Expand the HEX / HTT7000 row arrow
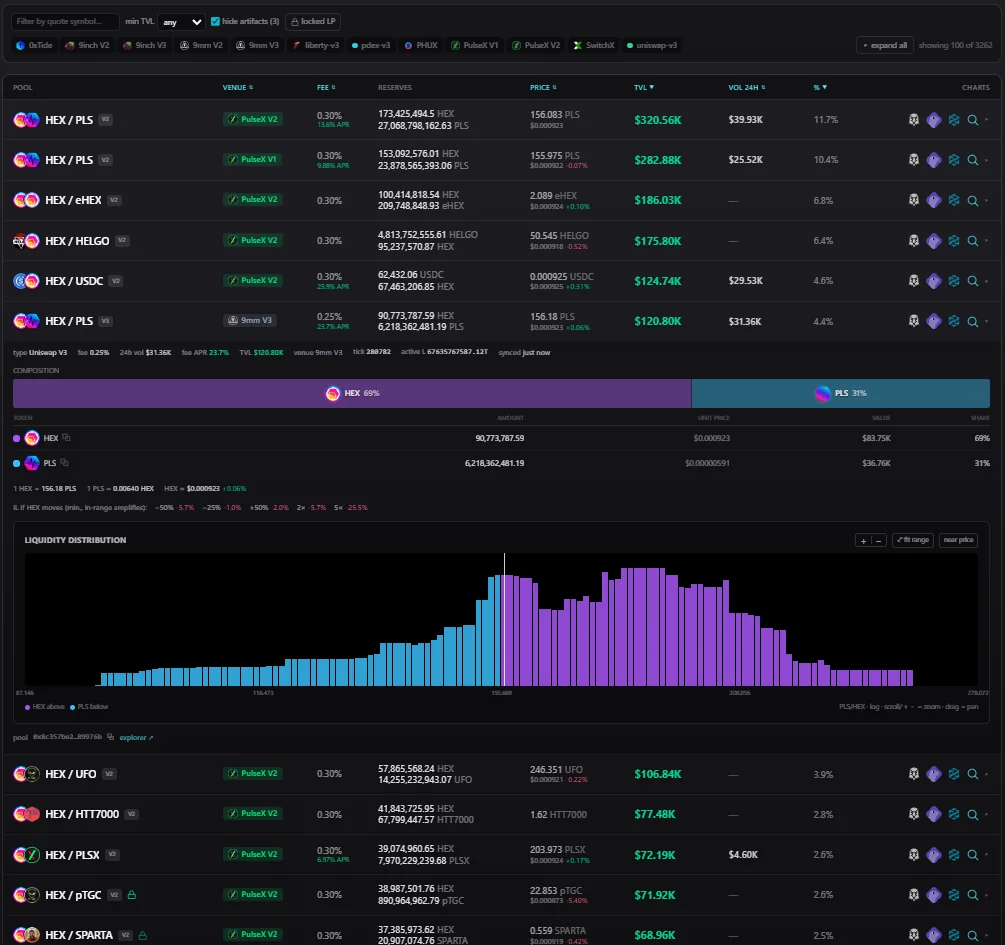Screen dimensions: 1005x945 tap(986, 814)
